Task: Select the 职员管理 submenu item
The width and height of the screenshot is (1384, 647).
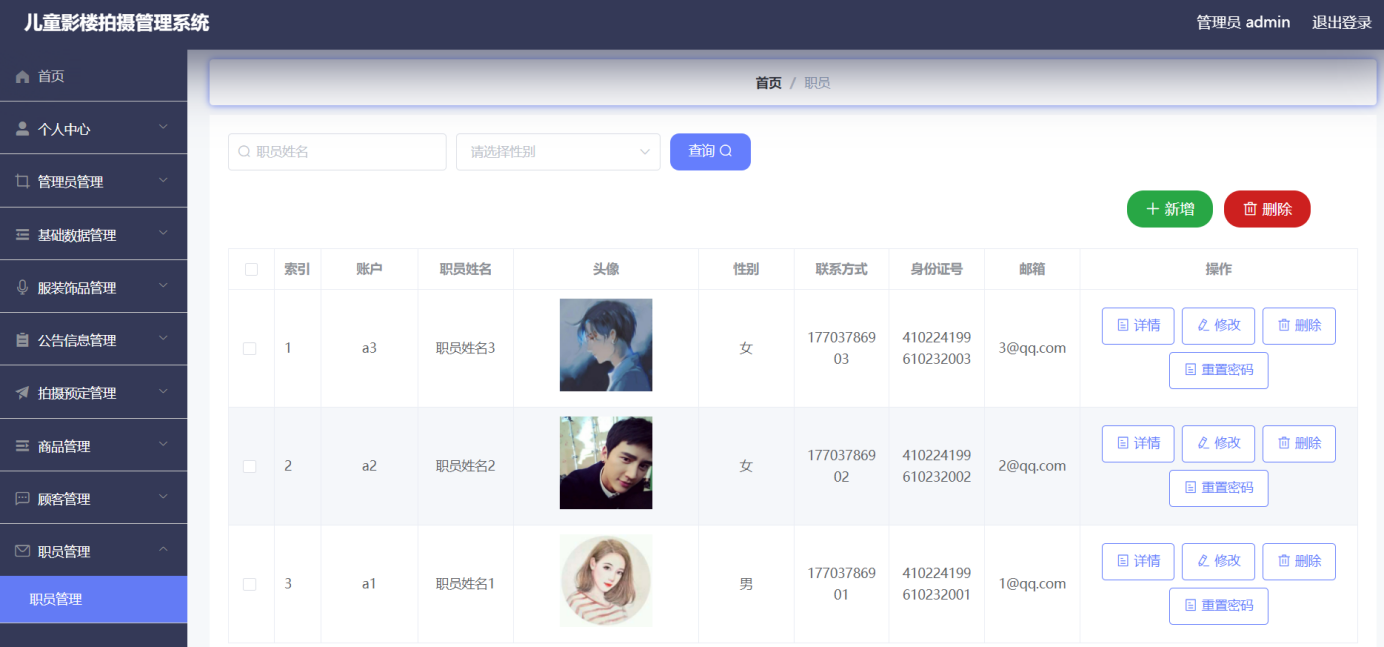Action: [93, 600]
